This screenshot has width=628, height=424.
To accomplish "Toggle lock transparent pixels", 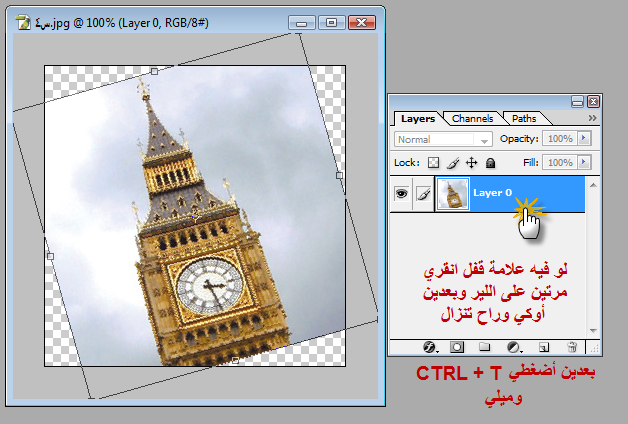I will (x=434, y=162).
